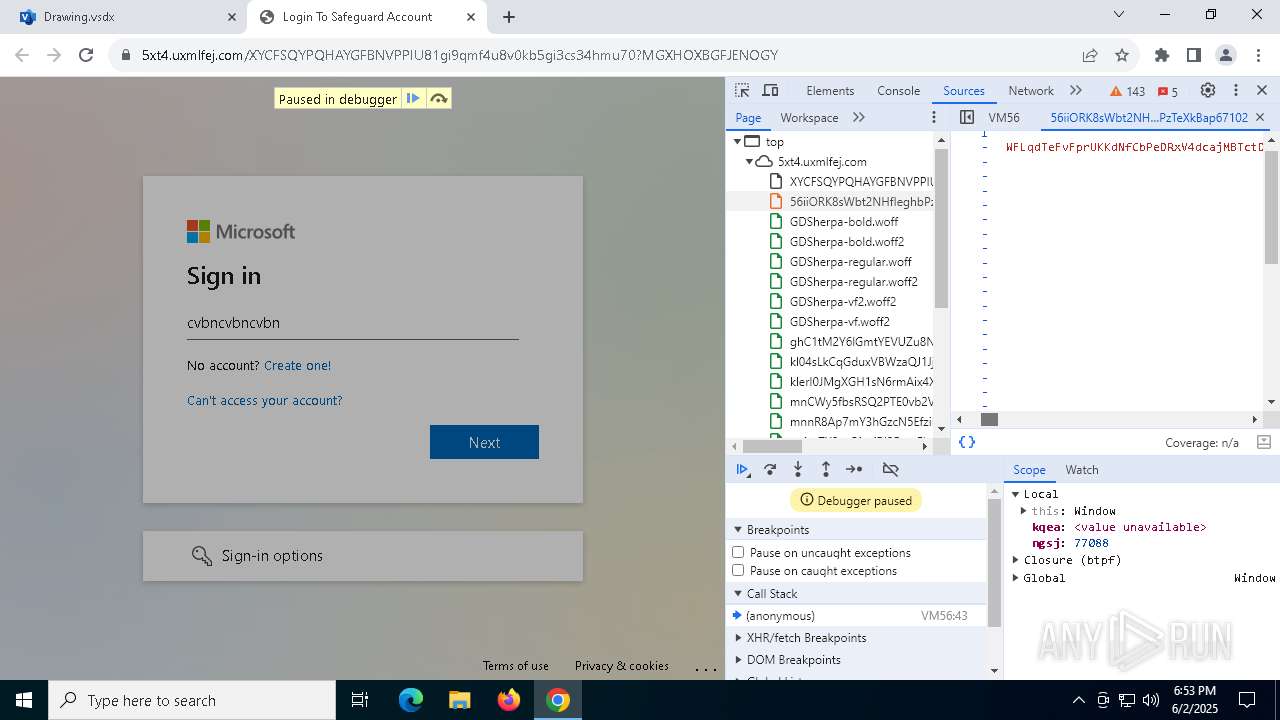This screenshot has width=1280, height=720.
Task: Step out of current function
Action: point(826,469)
